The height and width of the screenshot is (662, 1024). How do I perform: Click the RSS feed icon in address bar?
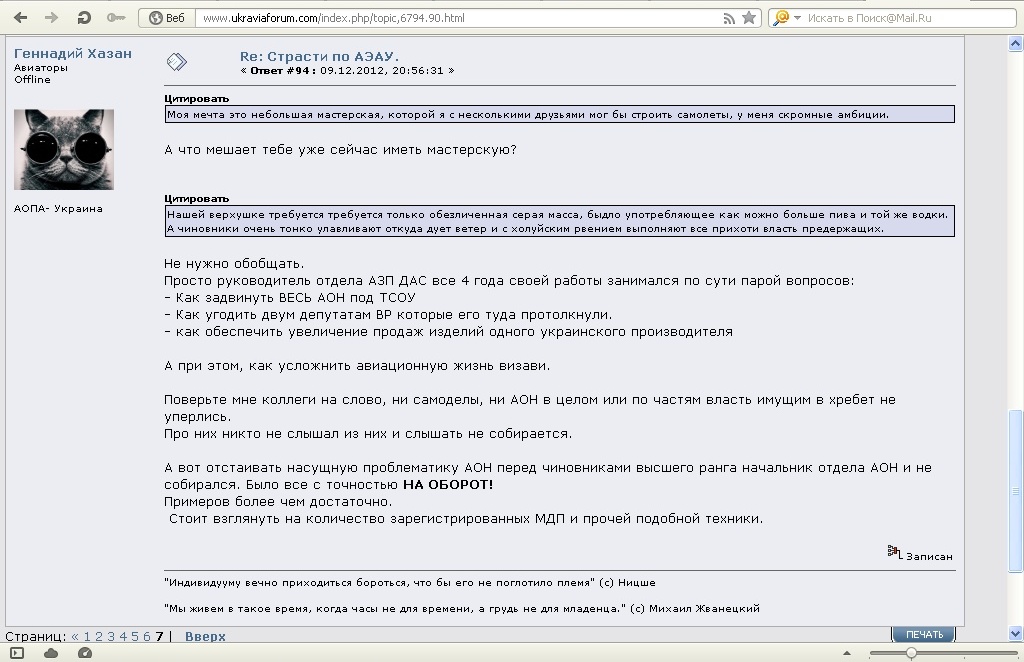point(727,18)
